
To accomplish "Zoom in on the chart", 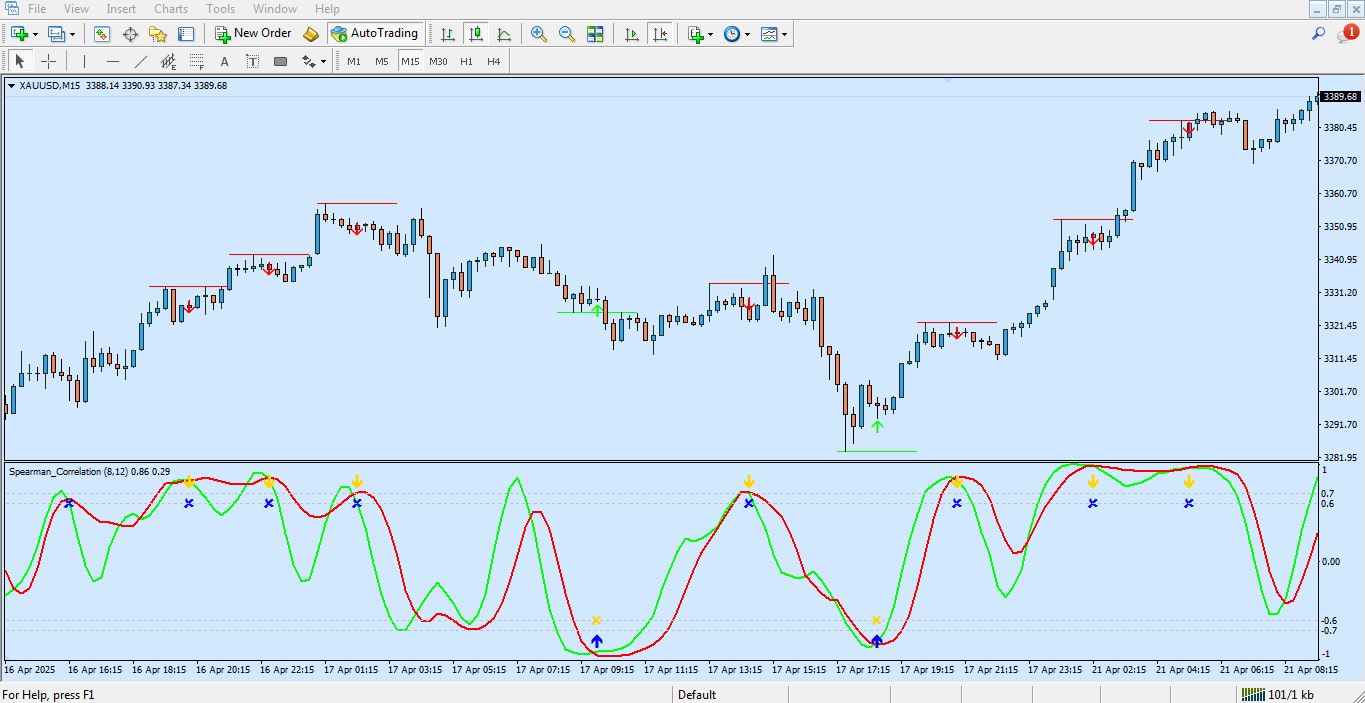I will 538,33.
